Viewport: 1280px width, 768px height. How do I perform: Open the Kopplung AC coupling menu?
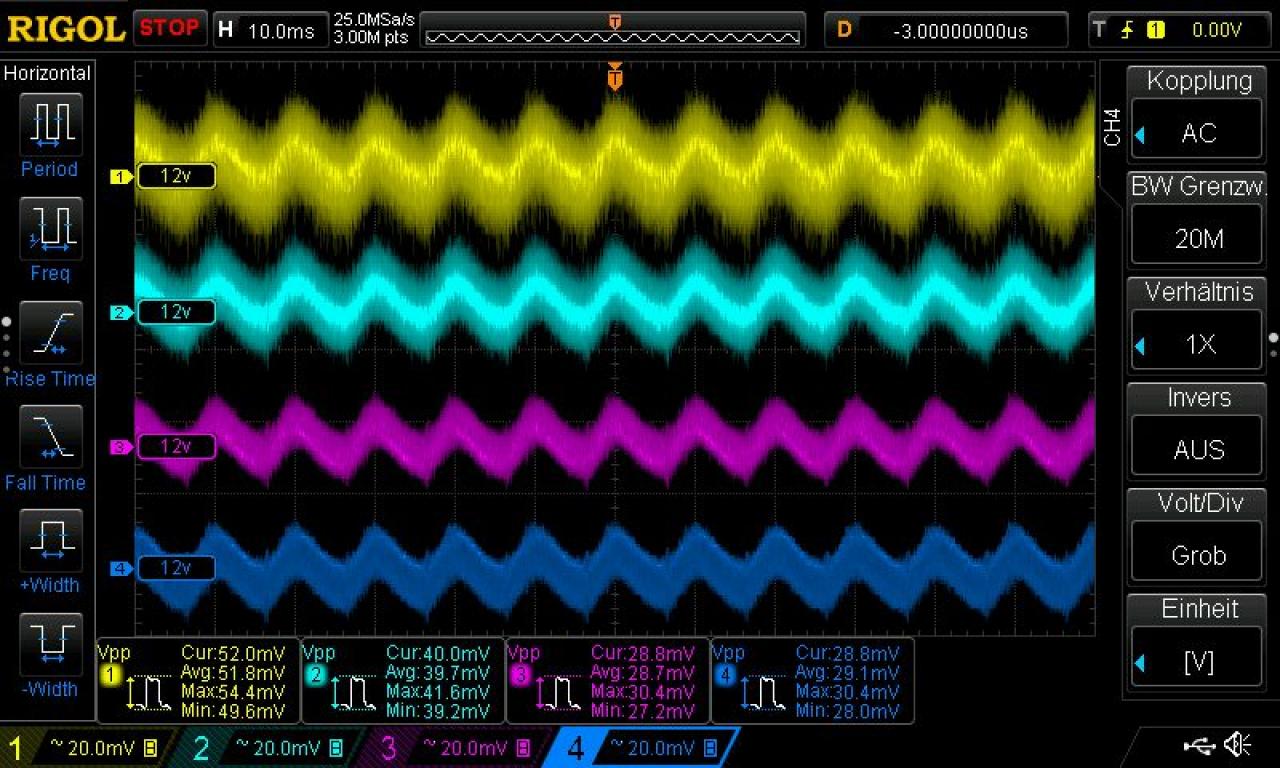pos(1198,115)
